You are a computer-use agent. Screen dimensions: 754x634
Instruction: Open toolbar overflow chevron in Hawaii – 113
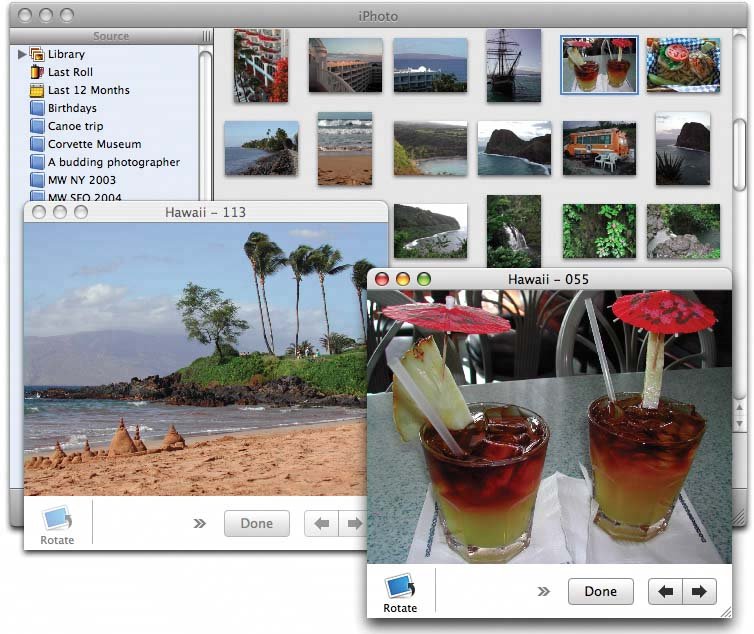pyautogui.click(x=199, y=523)
